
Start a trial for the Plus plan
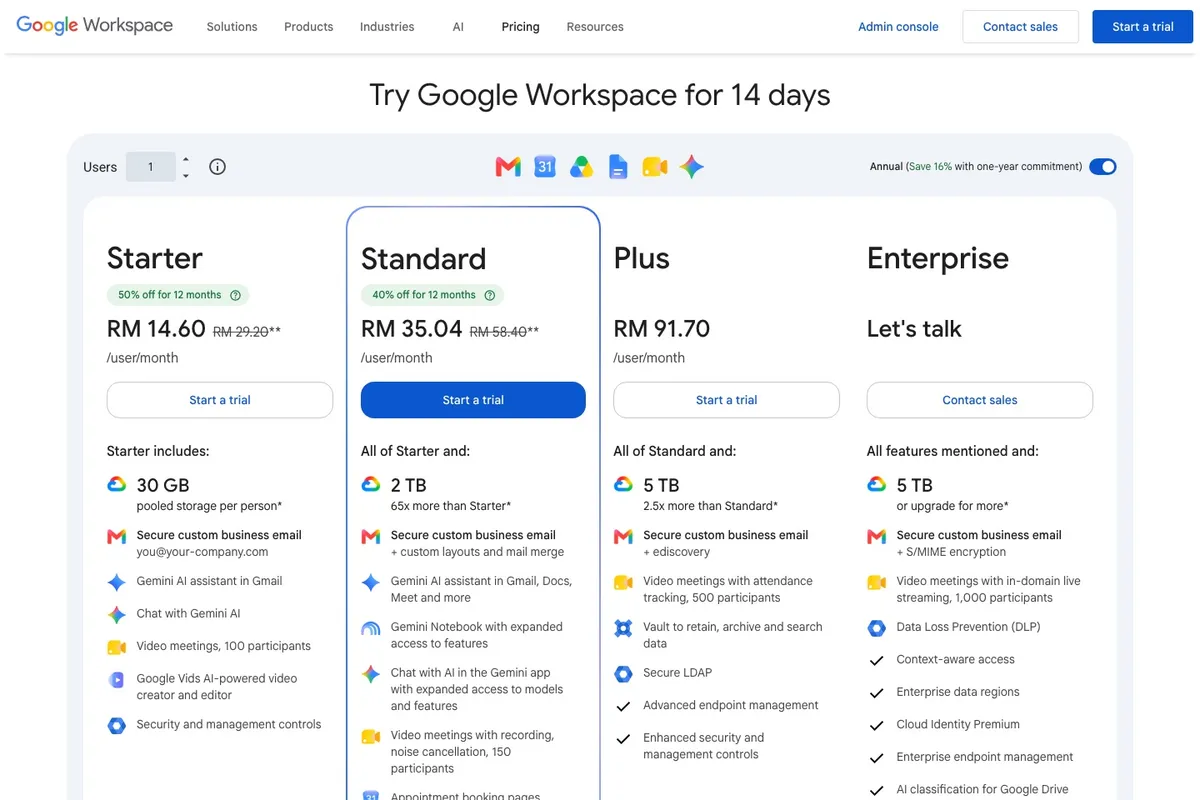click(x=726, y=400)
